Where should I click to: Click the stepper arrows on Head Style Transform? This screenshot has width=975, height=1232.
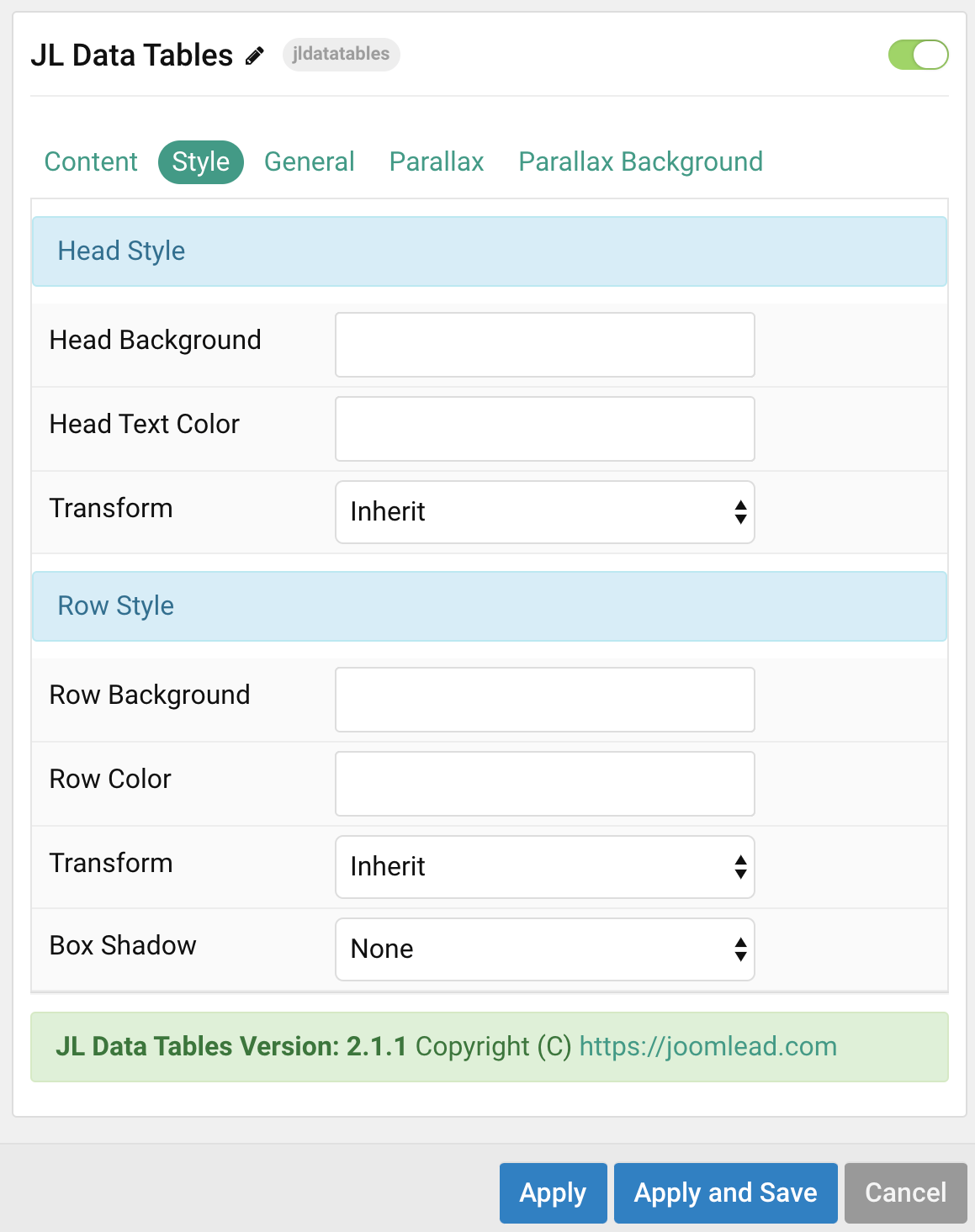coord(739,512)
